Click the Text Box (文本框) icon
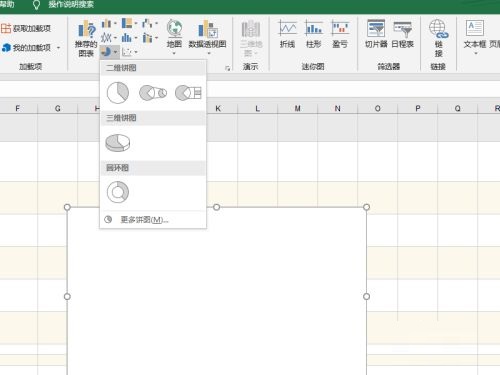The image size is (500, 375). pos(475,28)
